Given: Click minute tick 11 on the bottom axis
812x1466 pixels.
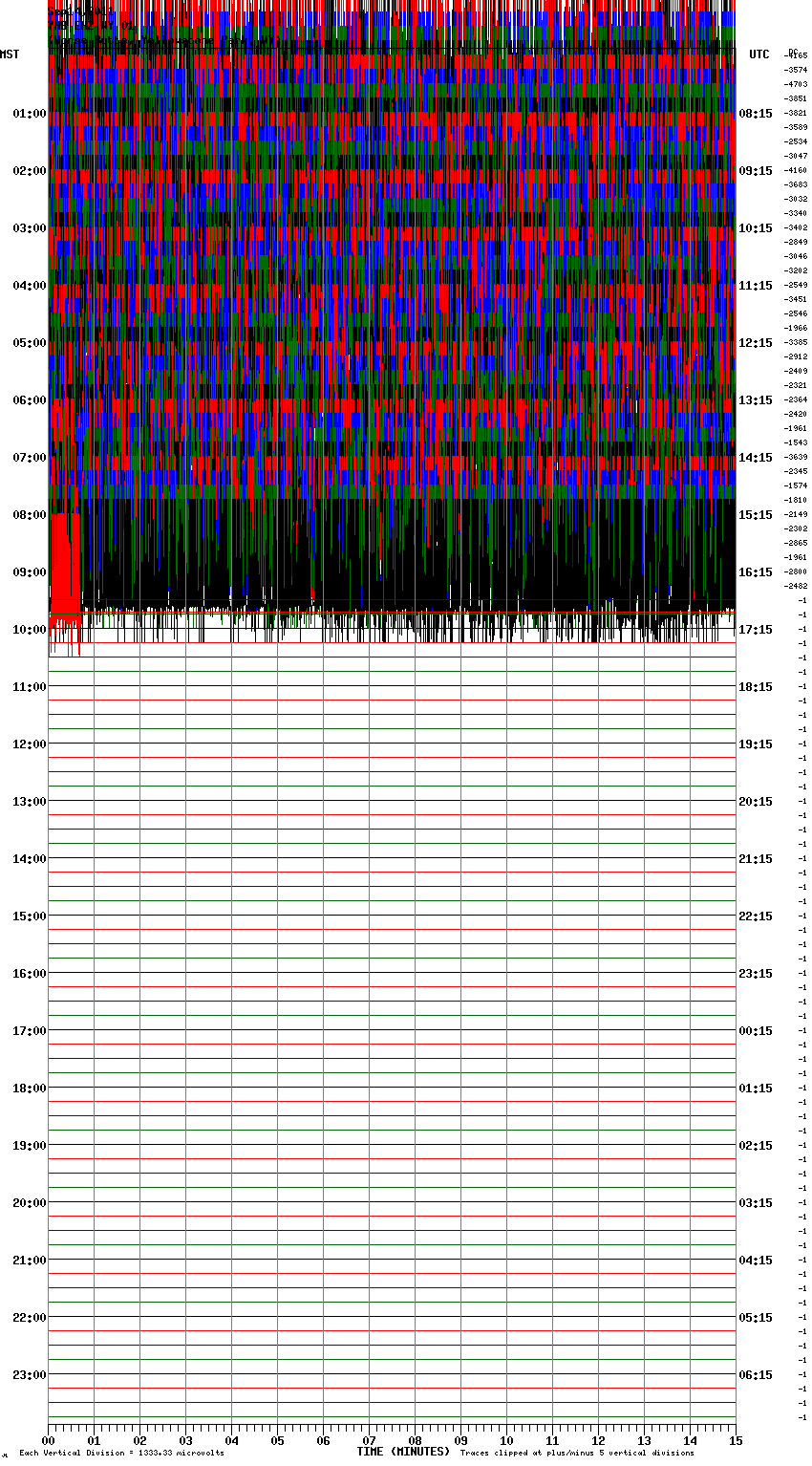Looking at the screenshot, I should [552, 1440].
